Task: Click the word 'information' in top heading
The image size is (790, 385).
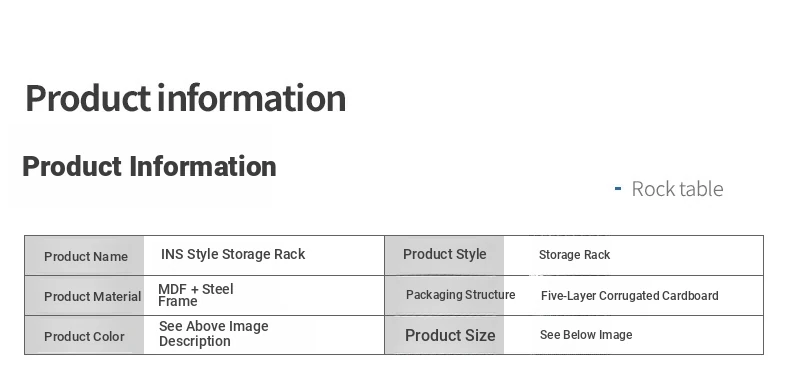Action: pos(251,98)
